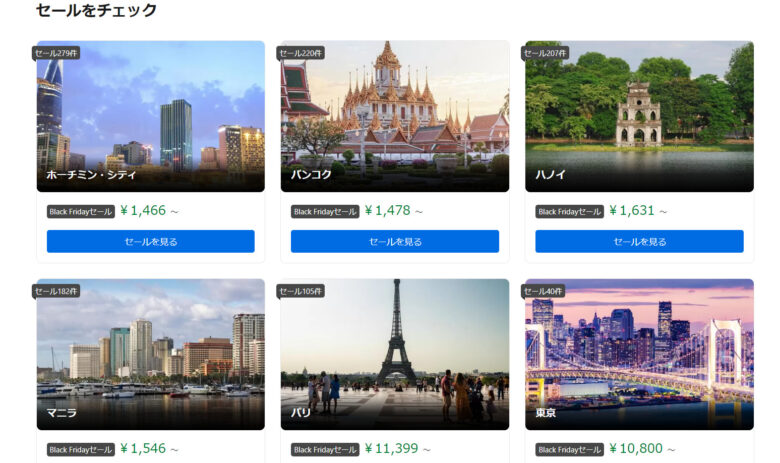Screen dimensions: 780x463
Task: Click Black Fridayセール tag beside ￥1,466
Action: [x=81, y=212]
